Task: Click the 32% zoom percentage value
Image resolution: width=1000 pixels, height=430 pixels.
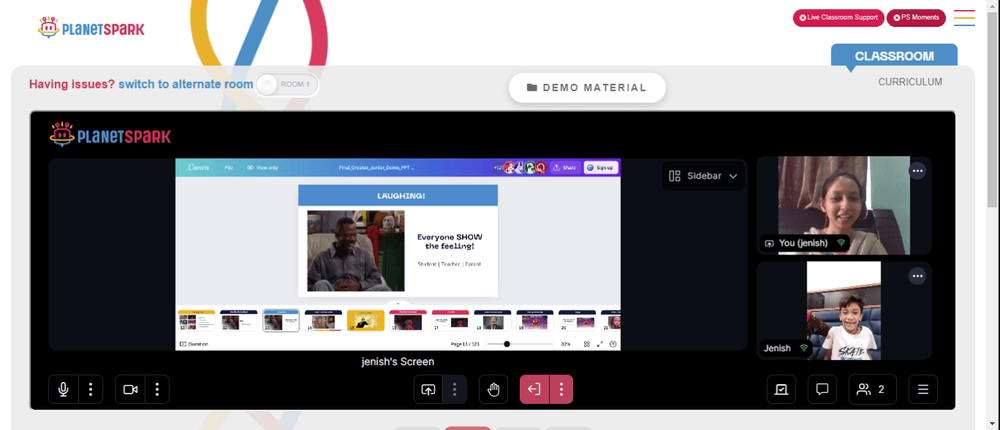Action: click(x=565, y=344)
